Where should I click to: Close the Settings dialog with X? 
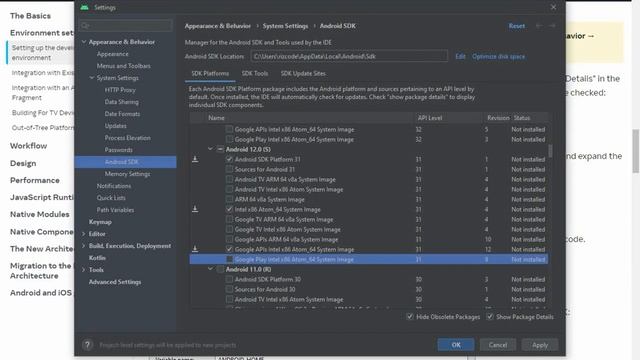(553, 7)
